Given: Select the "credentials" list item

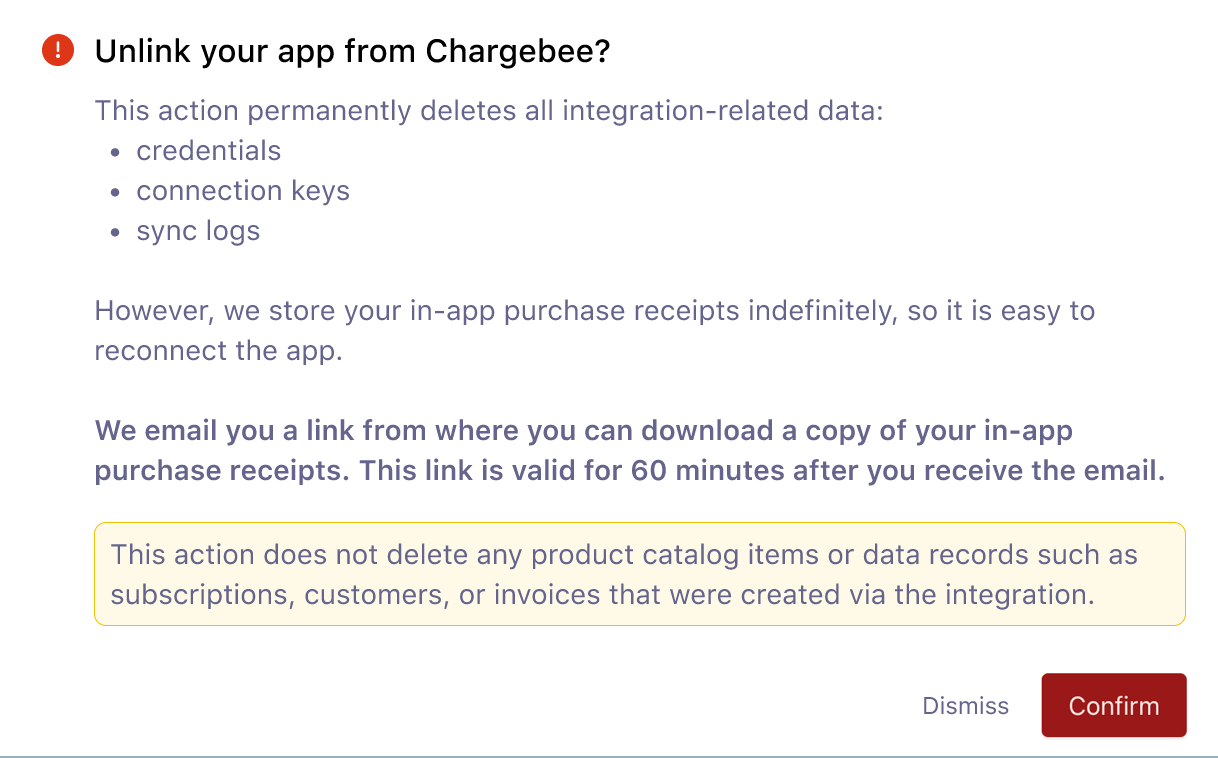Looking at the screenshot, I should point(209,151).
